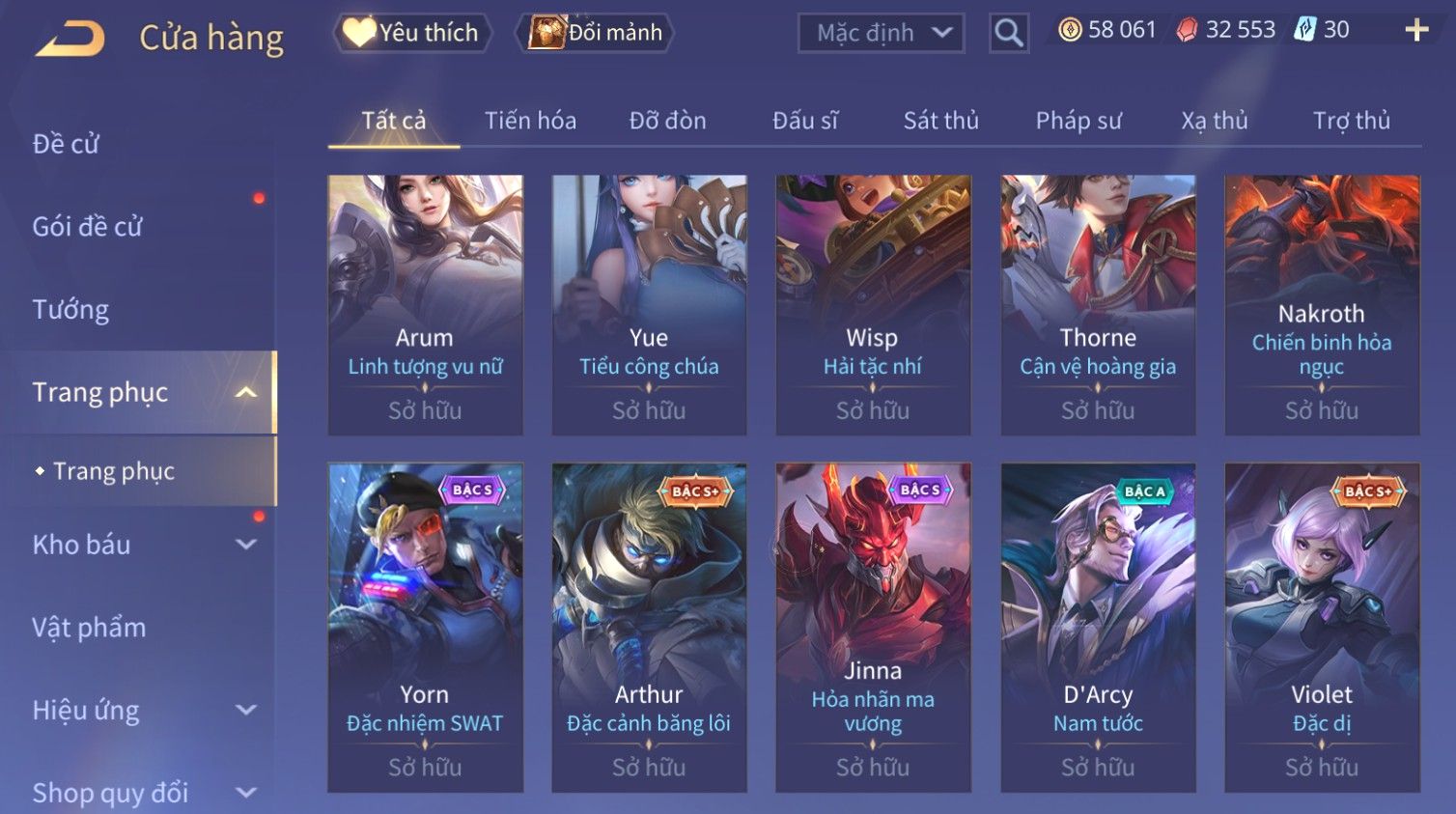Image resolution: width=1456 pixels, height=814 pixels.
Task: Tap the red ruby currency icon
Action: pyautogui.click(x=1187, y=30)
